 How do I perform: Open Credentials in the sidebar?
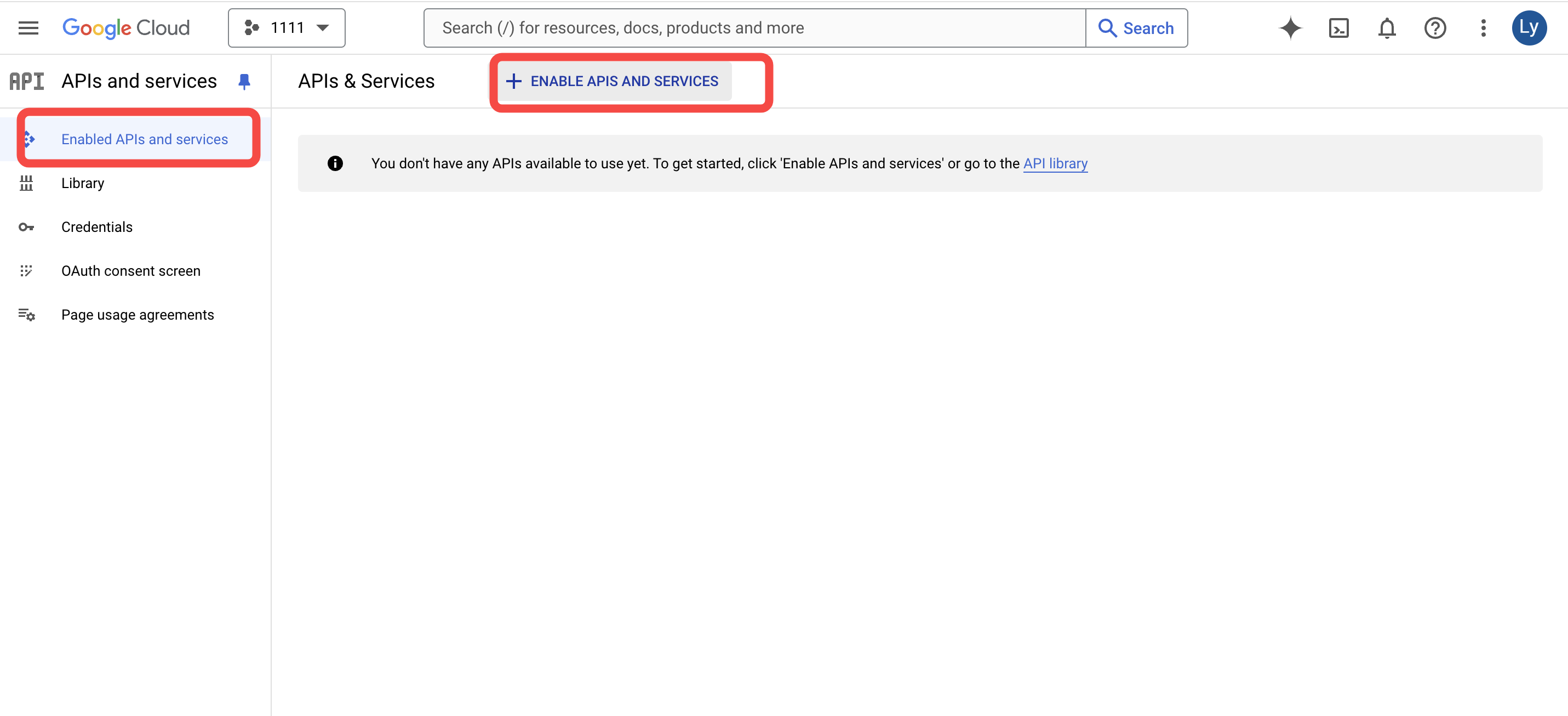pos(135,228)
